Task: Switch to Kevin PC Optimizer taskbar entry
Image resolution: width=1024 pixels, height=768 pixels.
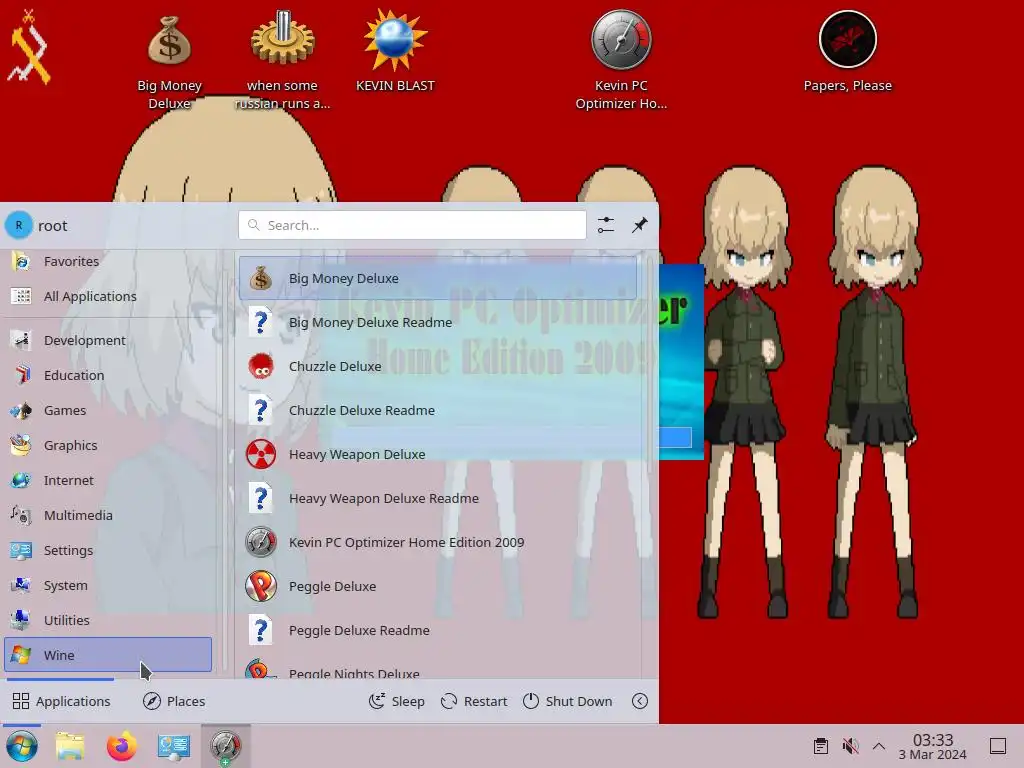Action: tap(225, 746)
